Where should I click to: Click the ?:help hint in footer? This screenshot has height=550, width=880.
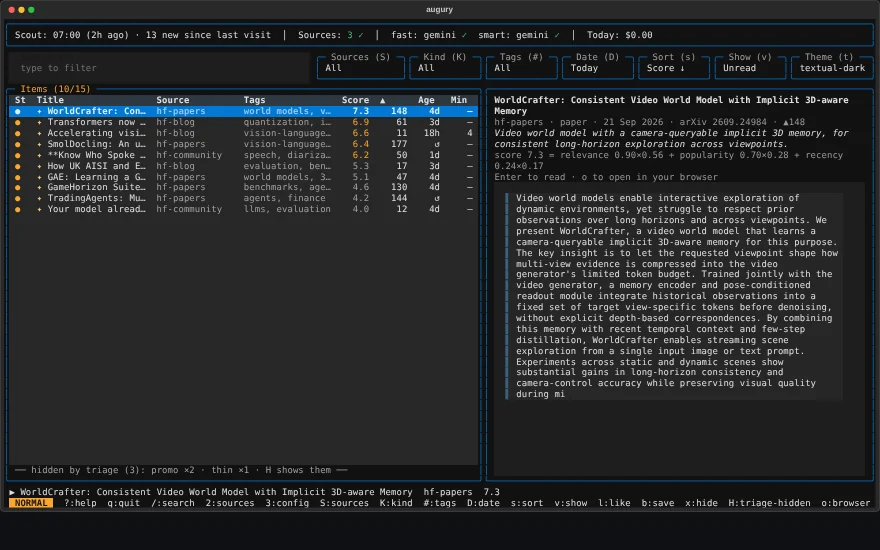pyautogui.click(x=80, y=503)
